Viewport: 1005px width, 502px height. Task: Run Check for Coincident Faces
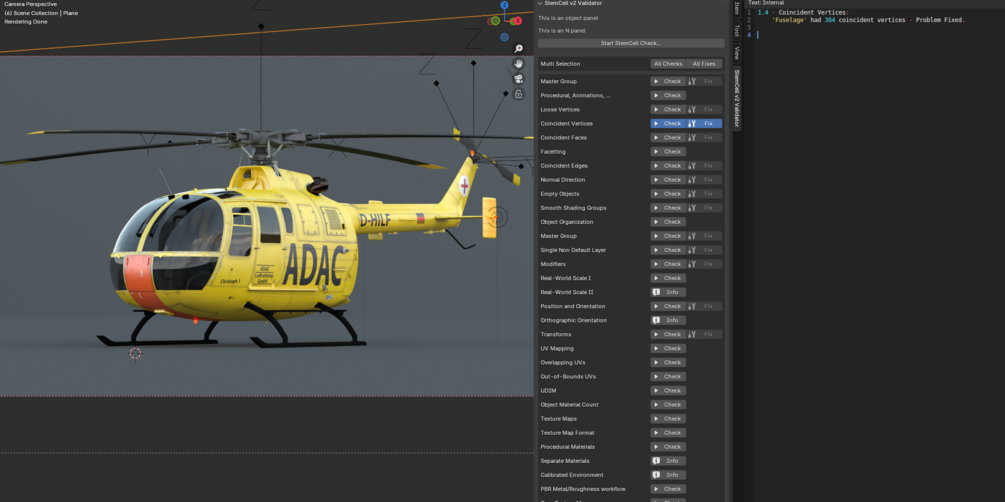click(x=668, y=138)
